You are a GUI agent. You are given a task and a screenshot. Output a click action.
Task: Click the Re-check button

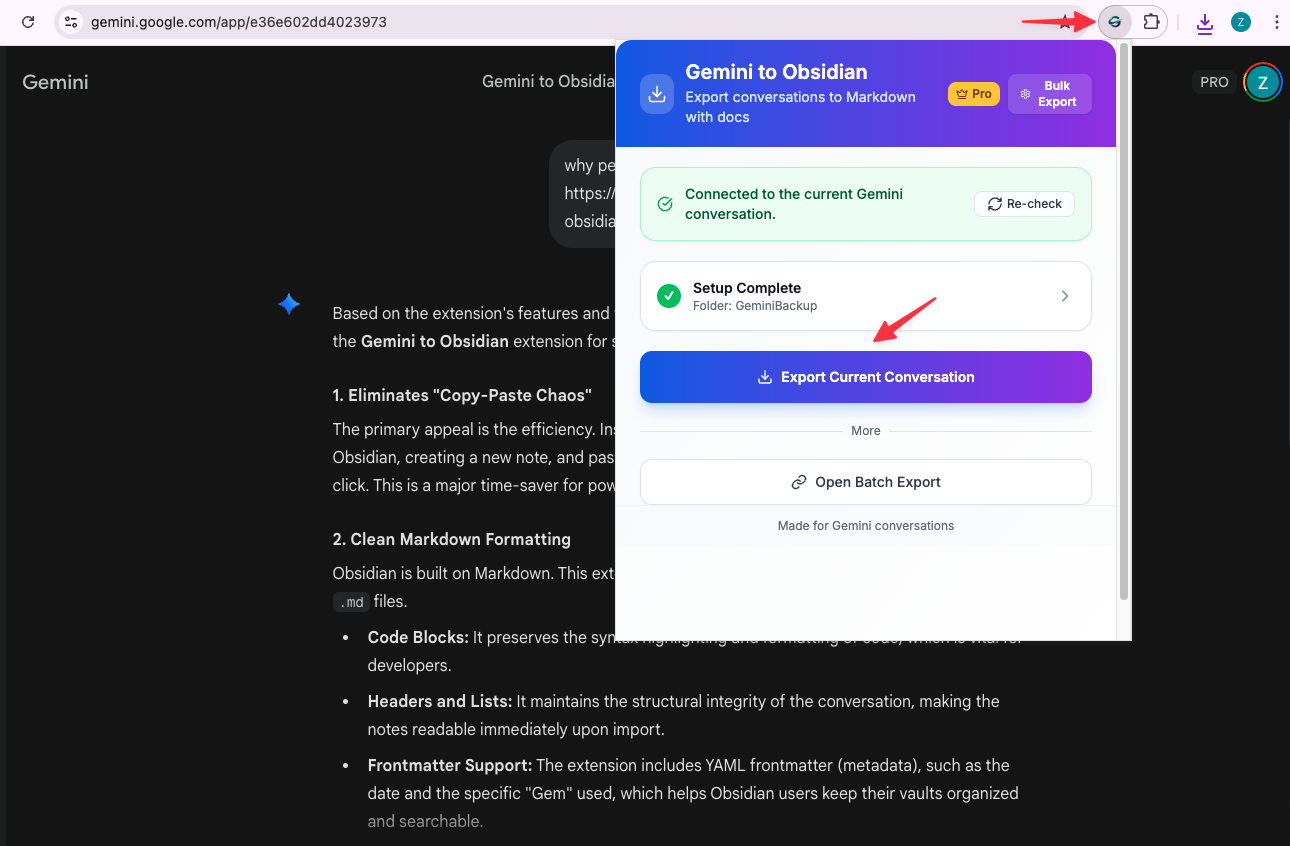1024,203
